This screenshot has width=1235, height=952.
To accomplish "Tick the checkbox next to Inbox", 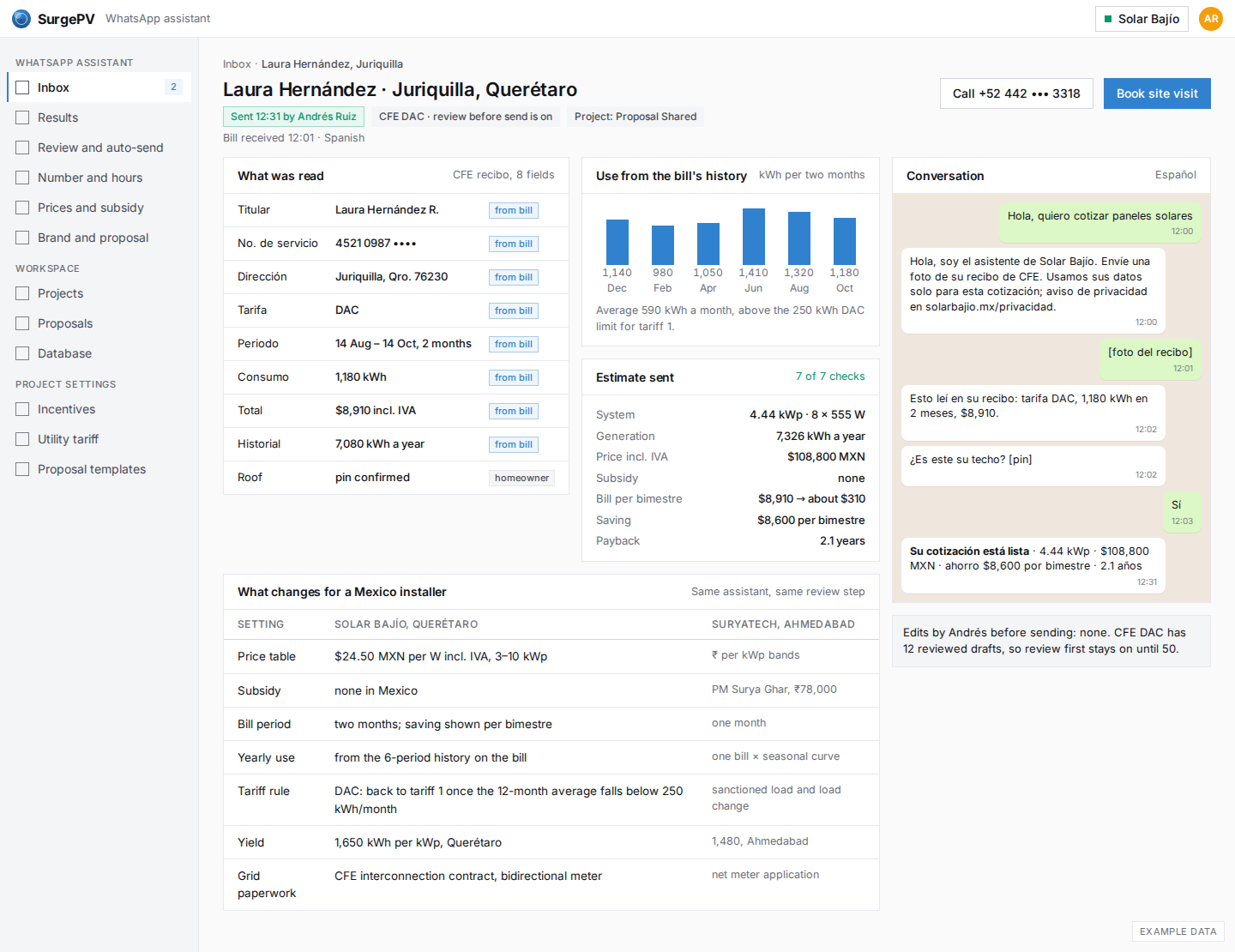I will click(22, 87).
